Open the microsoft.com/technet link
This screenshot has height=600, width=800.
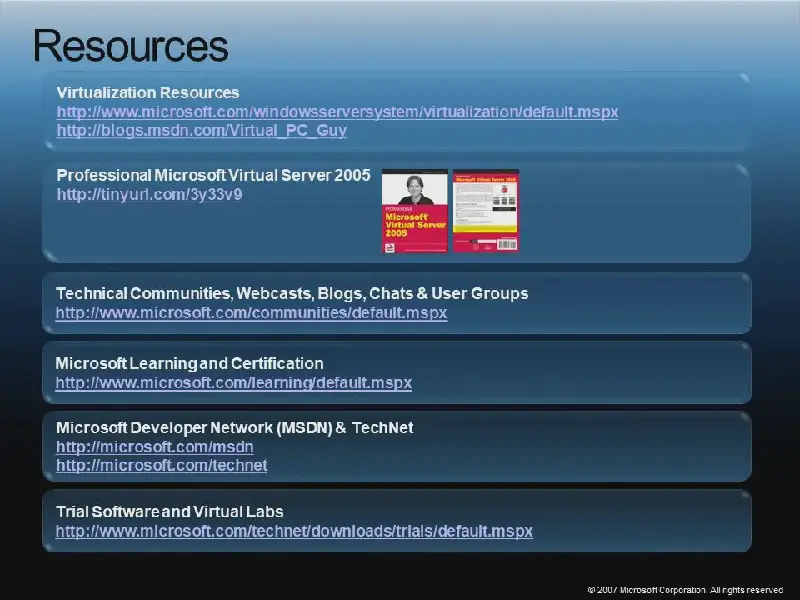162,465
